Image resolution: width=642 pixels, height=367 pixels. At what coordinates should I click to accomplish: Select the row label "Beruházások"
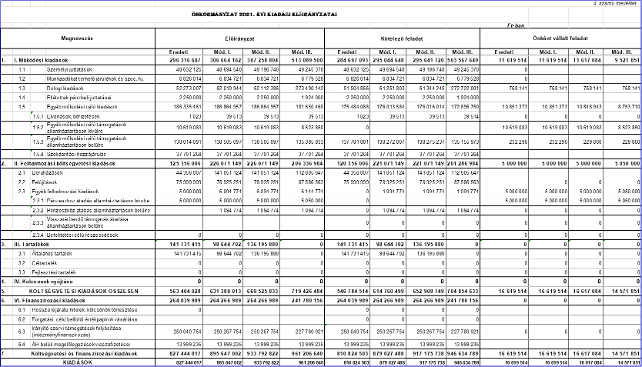48,173
